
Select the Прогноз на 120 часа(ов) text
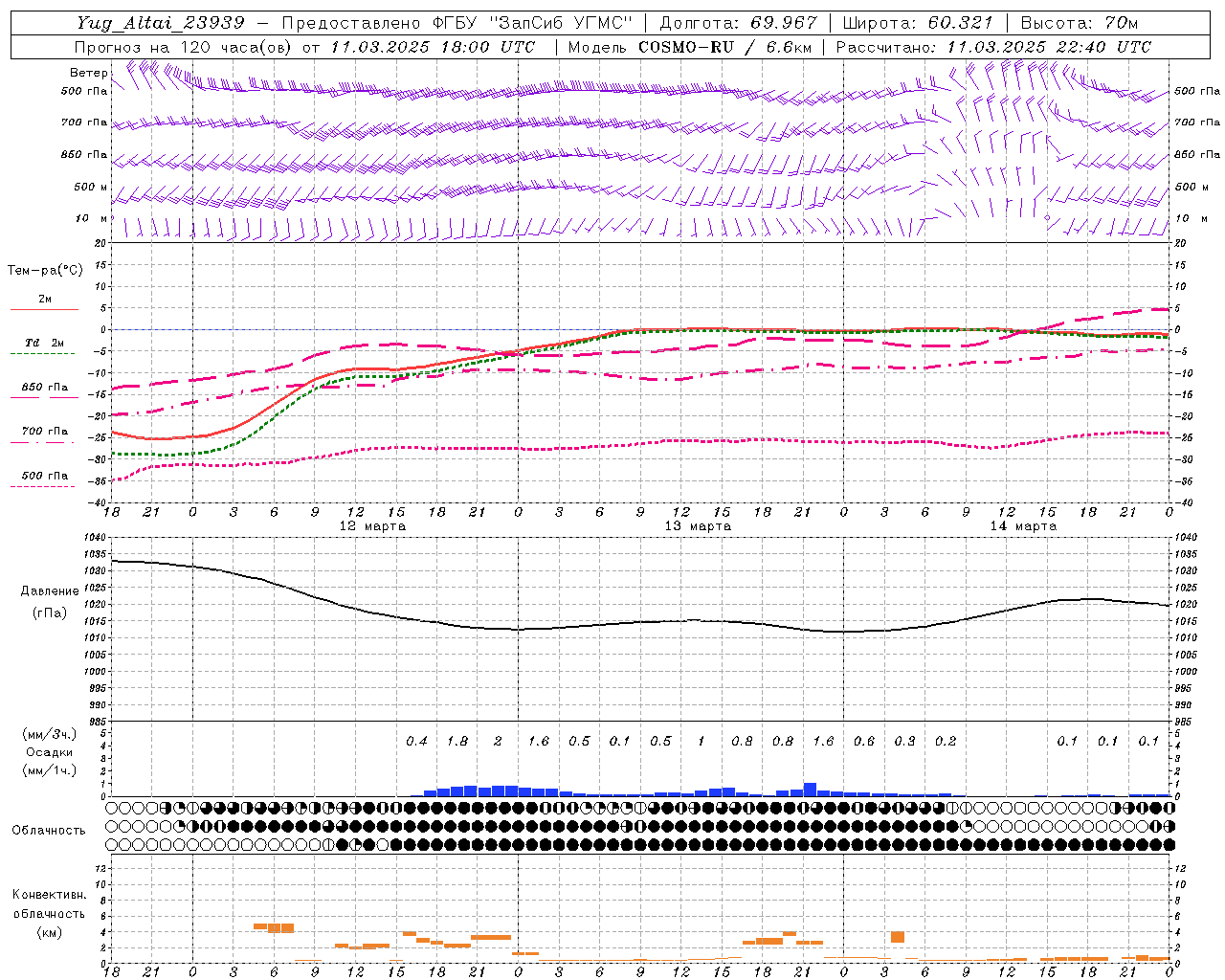click(x=184, y=47)
